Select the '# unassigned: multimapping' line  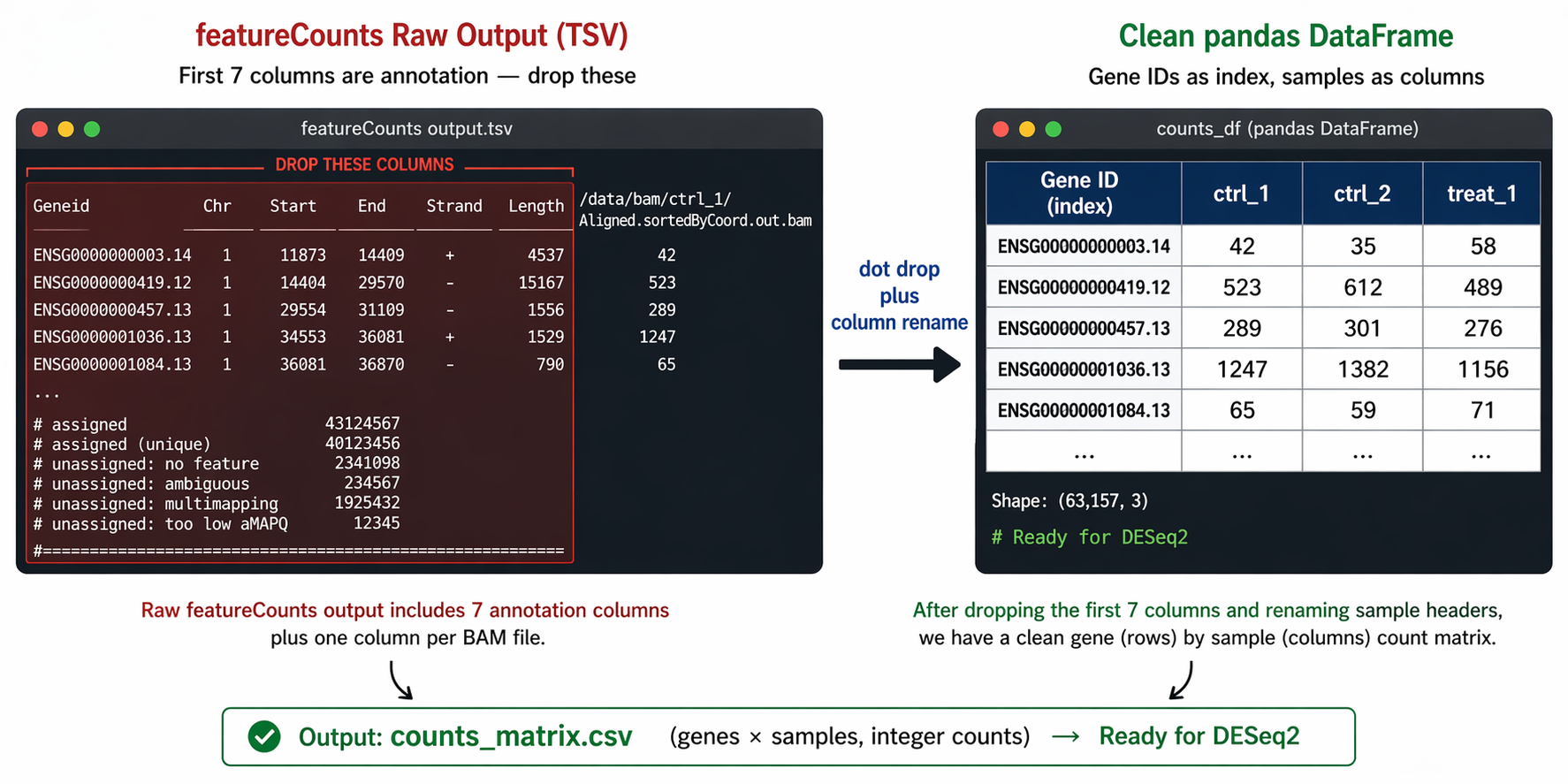pos(217,504)
